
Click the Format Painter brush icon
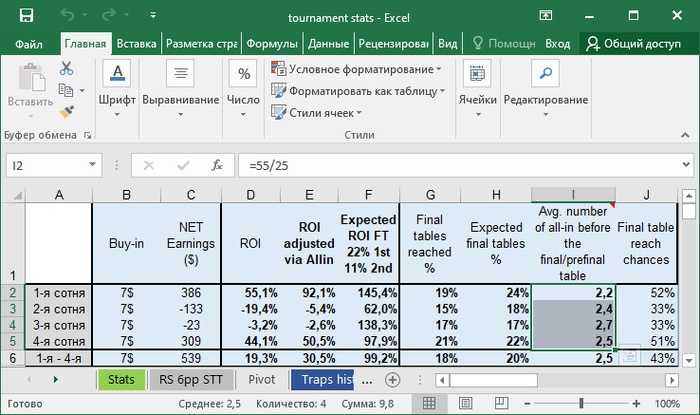pos(67,112)
